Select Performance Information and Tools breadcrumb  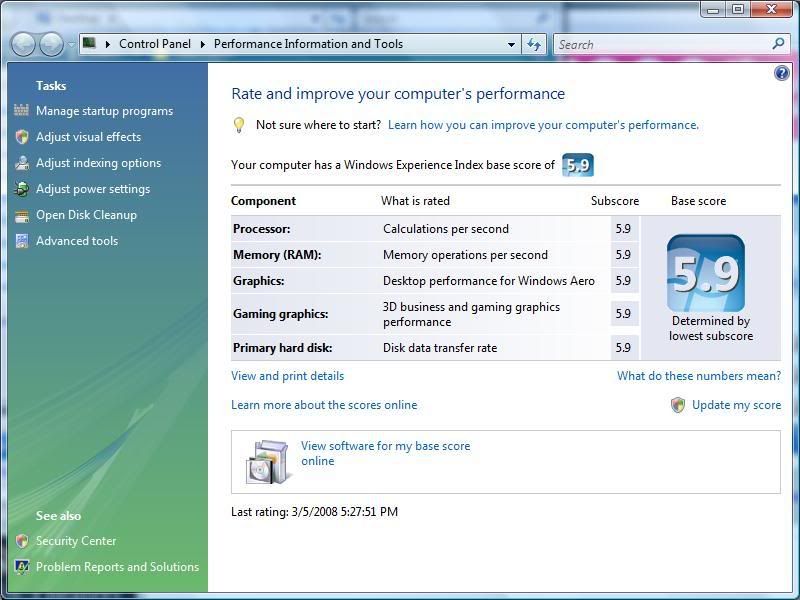tap(308, 44)
